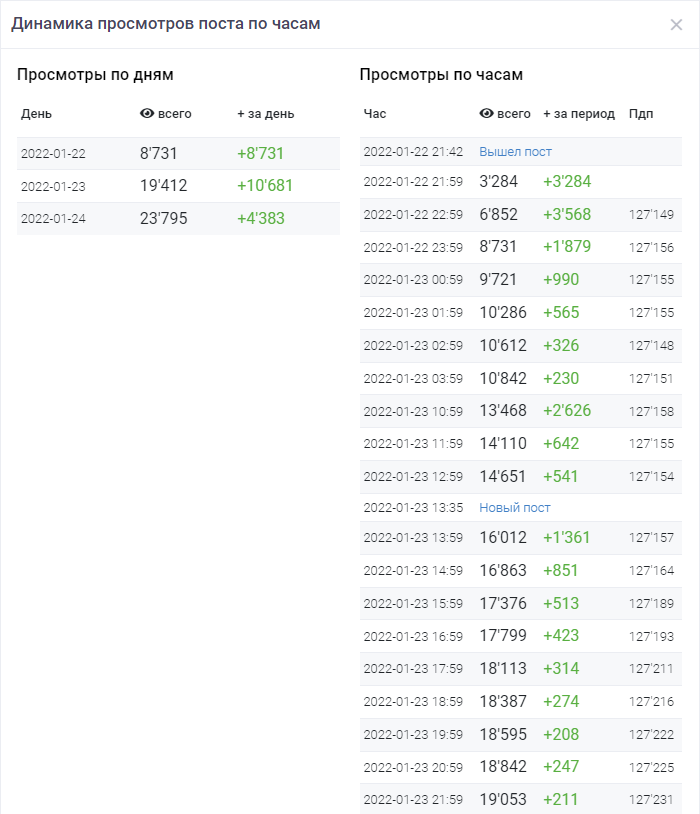The height and width of the screenshot is (814, 700).
Task: Click the 'Час' column header
Action: coord(374,114)
